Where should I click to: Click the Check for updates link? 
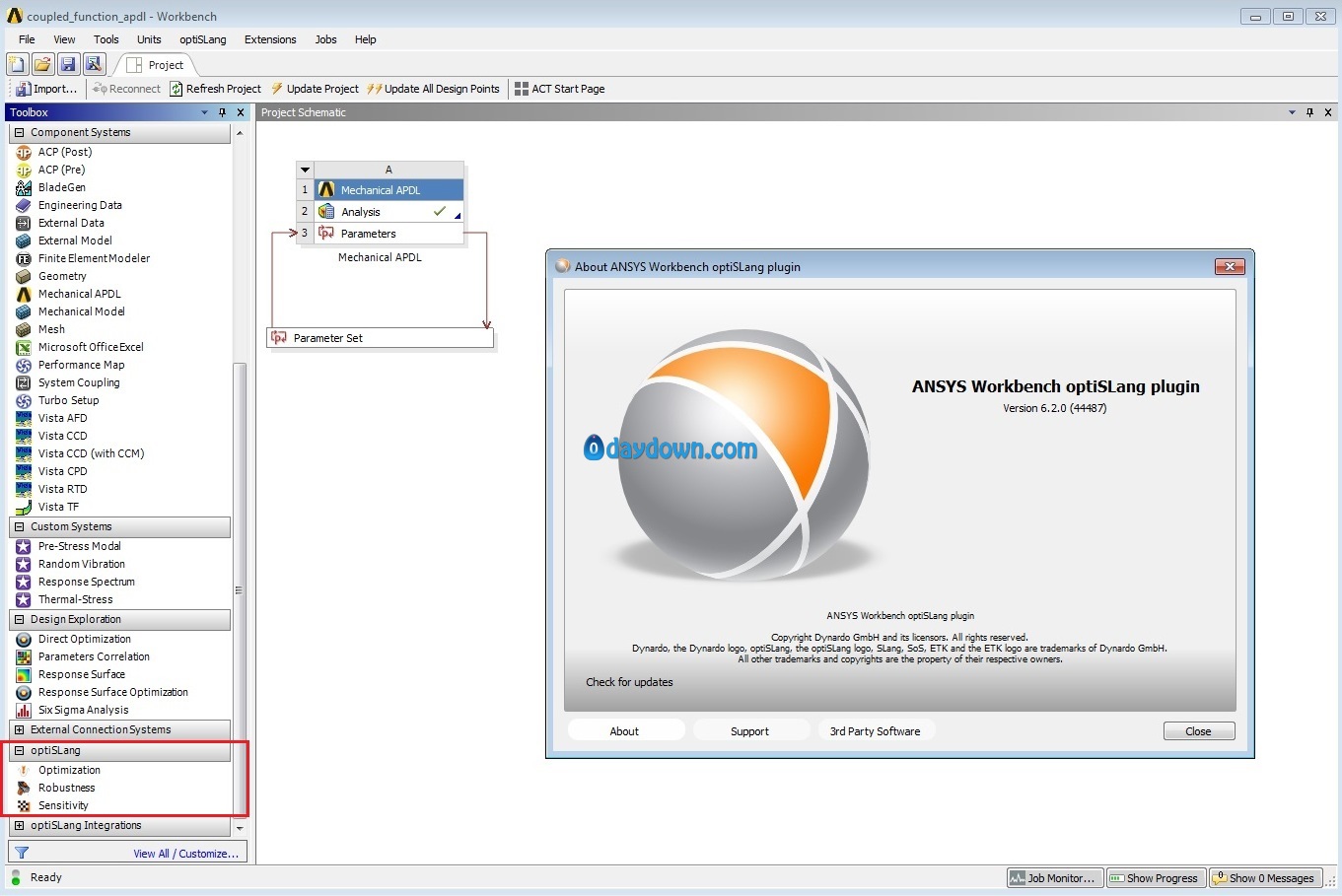click(x=629, y=682)
